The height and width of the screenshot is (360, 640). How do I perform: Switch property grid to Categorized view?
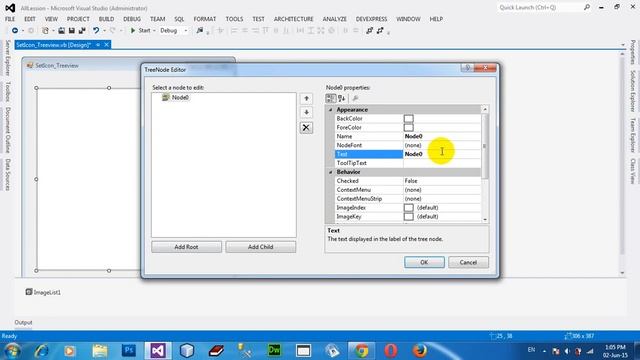click(x=331, y=98)
